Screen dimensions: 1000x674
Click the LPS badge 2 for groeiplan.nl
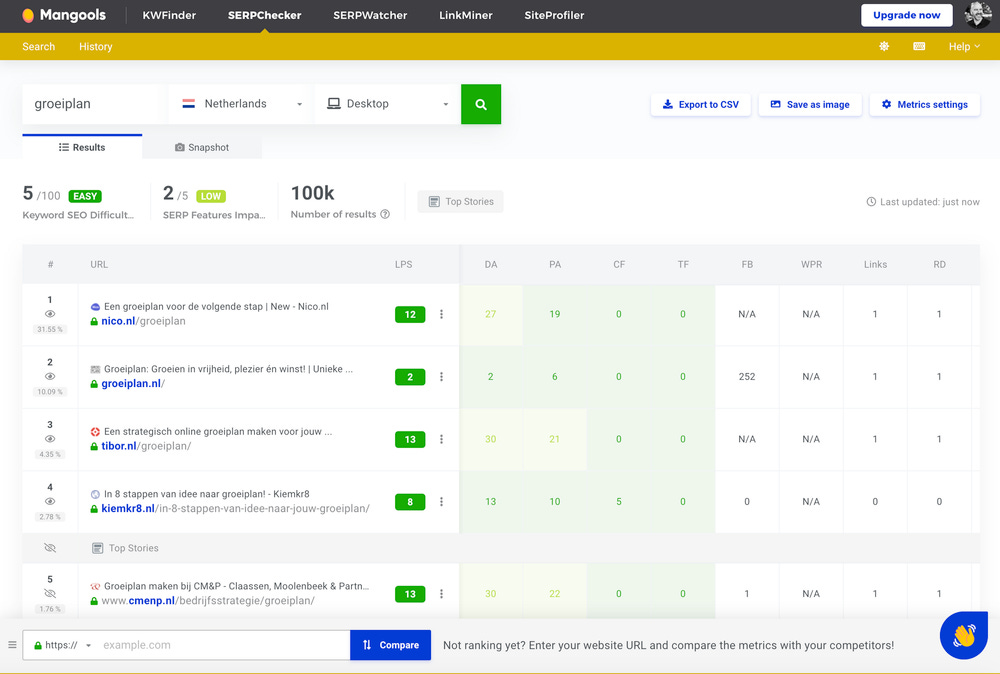(410, 377)
